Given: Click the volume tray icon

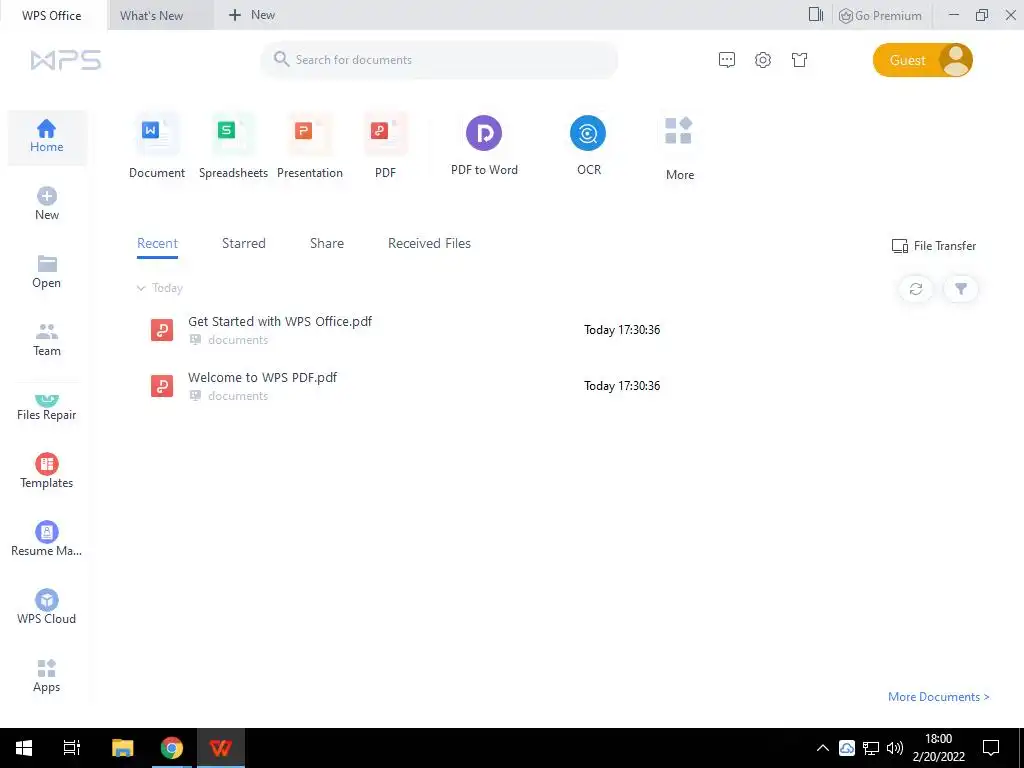Looking at the screenshot, I should point(895,748).
